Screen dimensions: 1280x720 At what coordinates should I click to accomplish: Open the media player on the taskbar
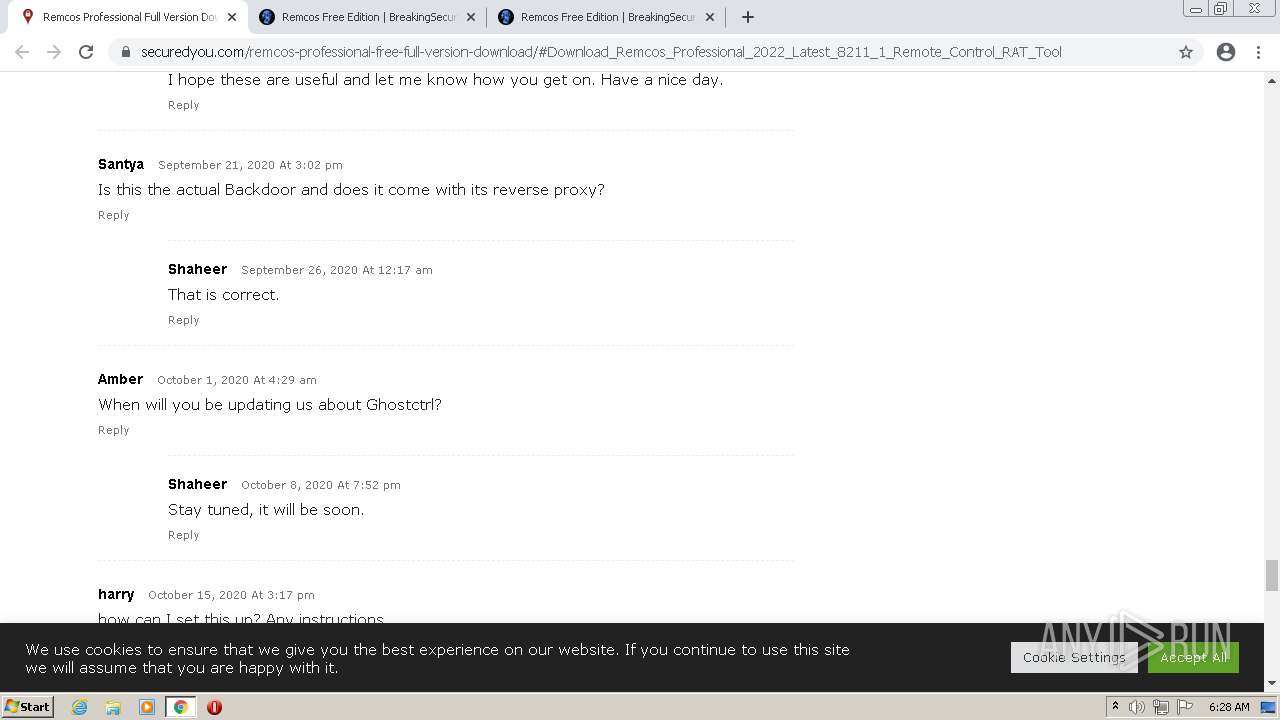point(147,707)
